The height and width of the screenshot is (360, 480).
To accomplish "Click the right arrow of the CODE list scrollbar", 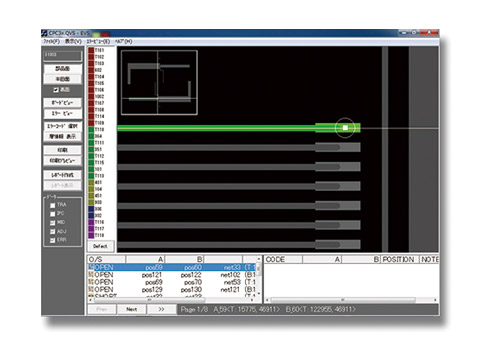I will [x=435, y=300].
